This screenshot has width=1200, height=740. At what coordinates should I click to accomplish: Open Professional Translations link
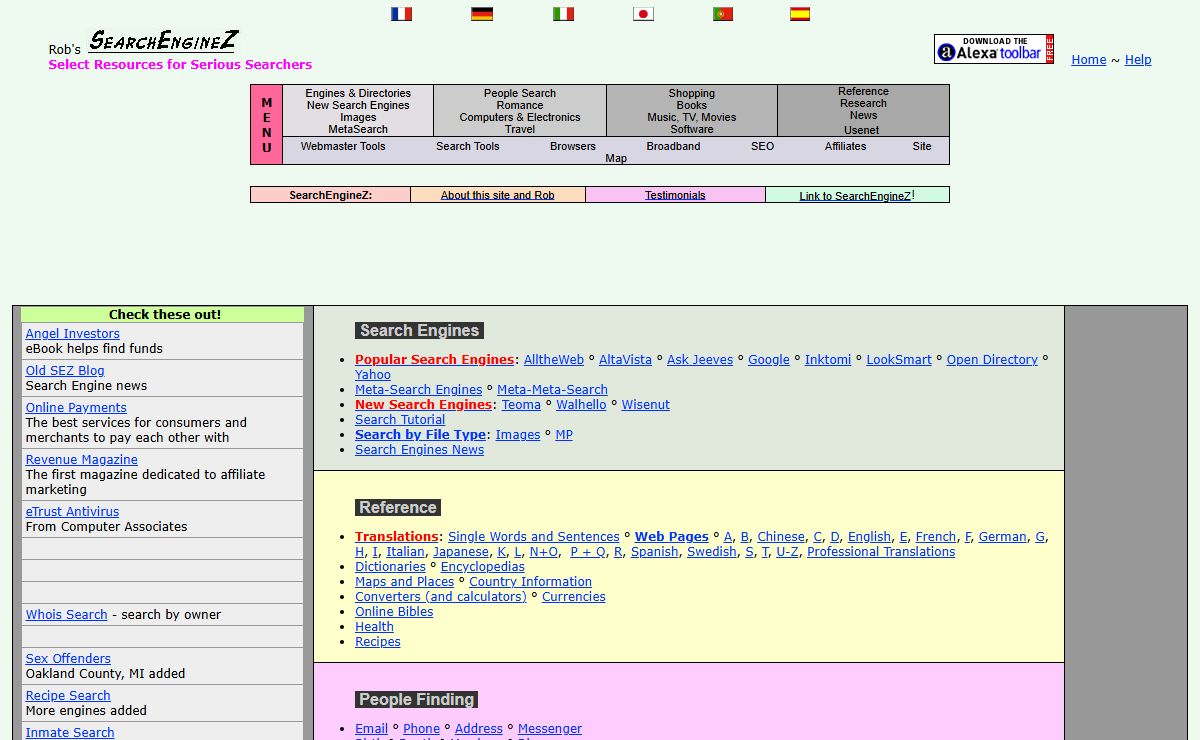tap(881, 552)
